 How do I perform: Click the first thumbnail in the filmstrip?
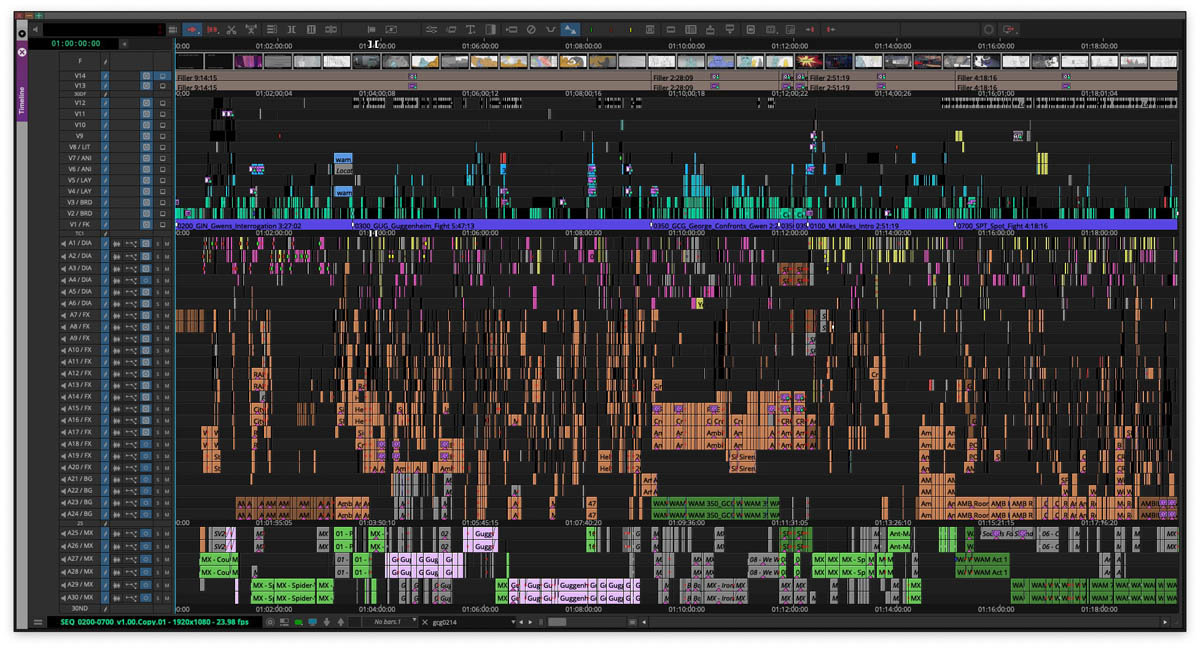pos(190,61)
